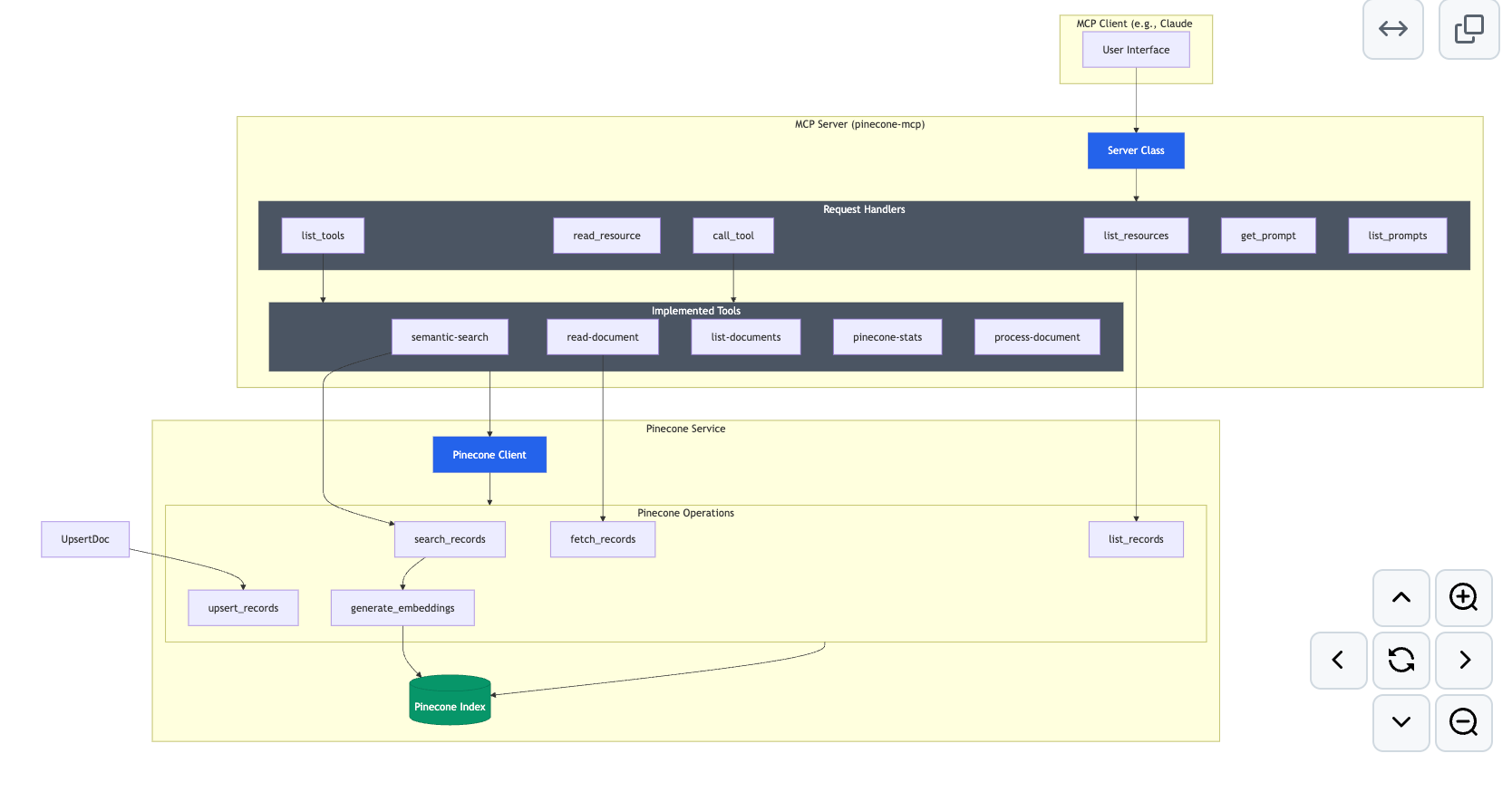
Task: Click the list_resources handler node
Action: pyautogui.click(x=1136, y=236)
